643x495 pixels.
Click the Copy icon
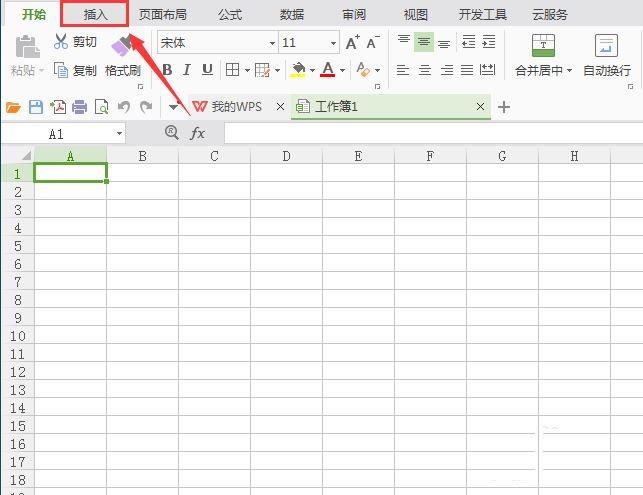click(x=61, y=70)
